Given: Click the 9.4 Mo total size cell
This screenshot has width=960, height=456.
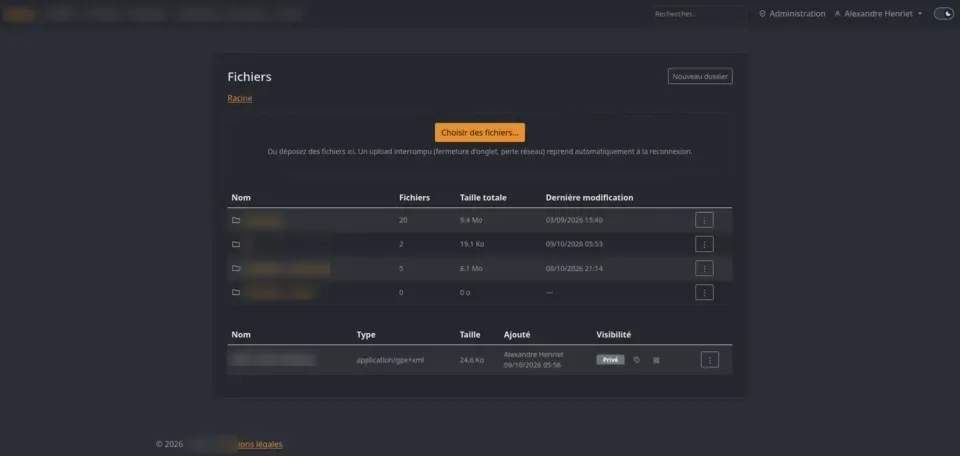Looking at the screenshot, I should point(471,220).
